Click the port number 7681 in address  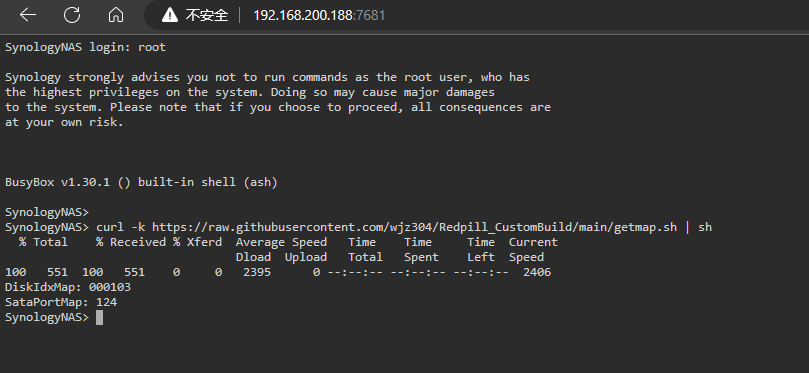(x=370, y=15)
